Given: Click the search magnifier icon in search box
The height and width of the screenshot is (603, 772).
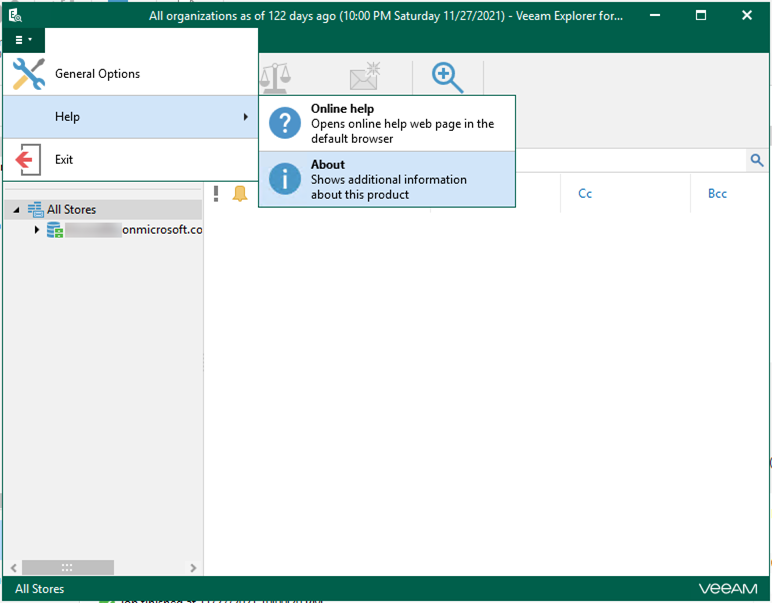Looking at the screenshot, I should tap(757, 160).
